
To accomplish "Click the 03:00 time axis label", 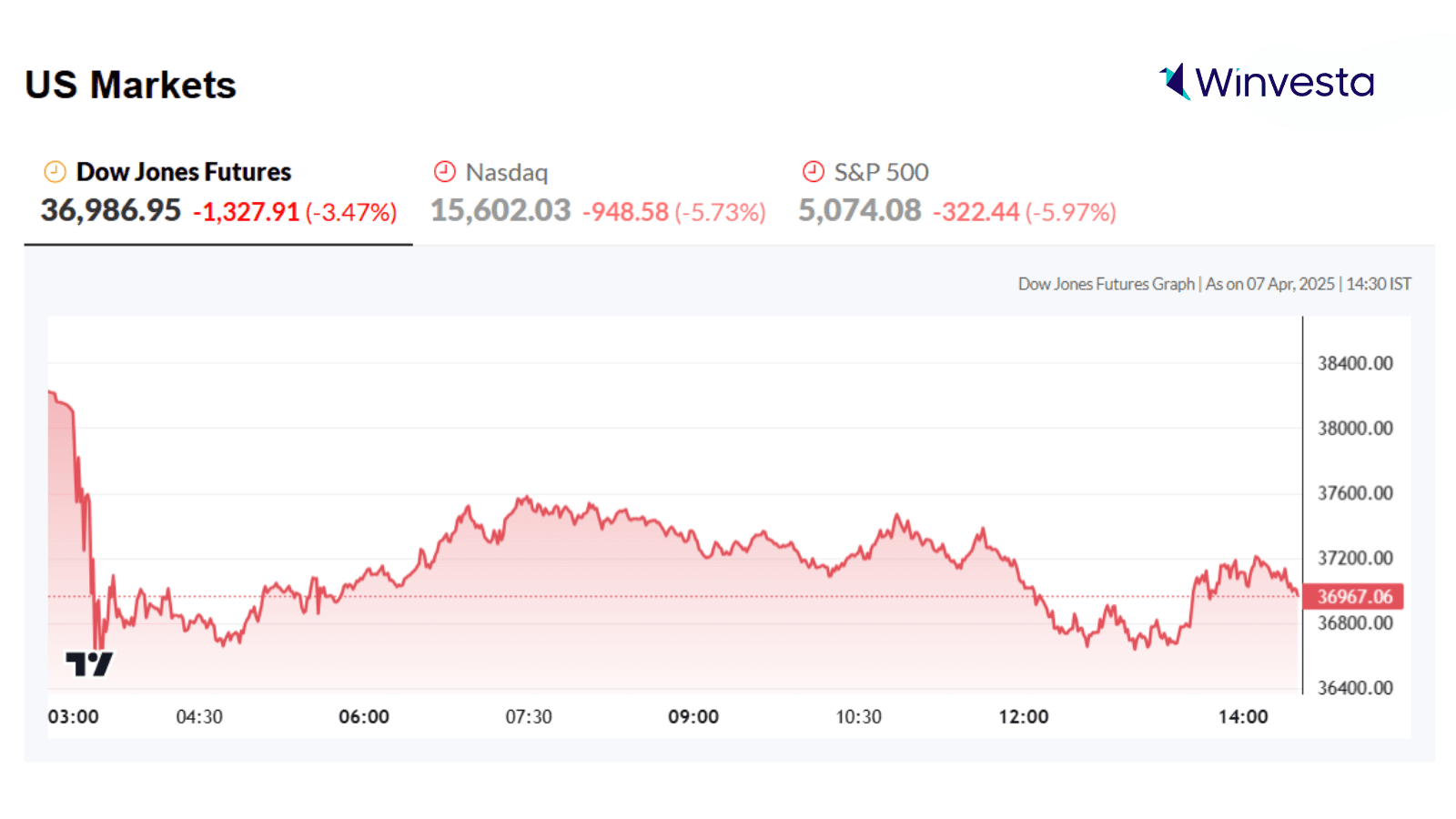I will pos(74,717).
